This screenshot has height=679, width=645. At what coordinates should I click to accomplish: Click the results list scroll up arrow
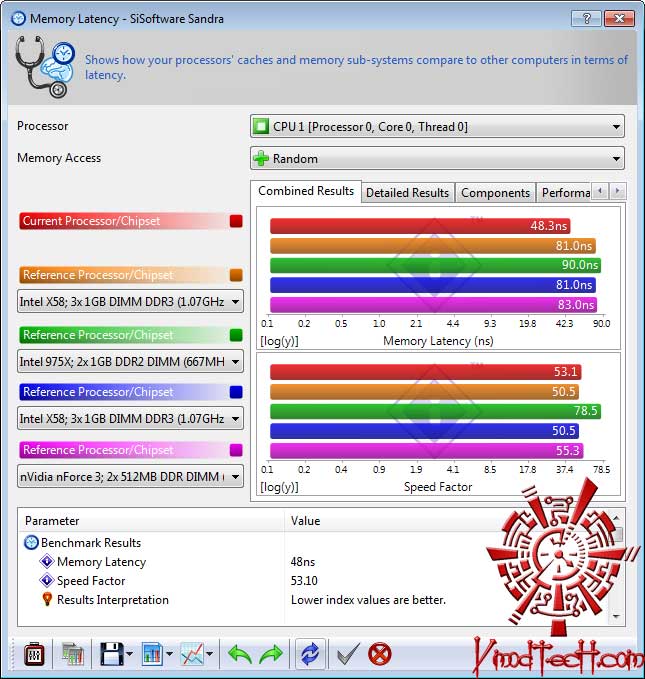(x=616, y=517)
